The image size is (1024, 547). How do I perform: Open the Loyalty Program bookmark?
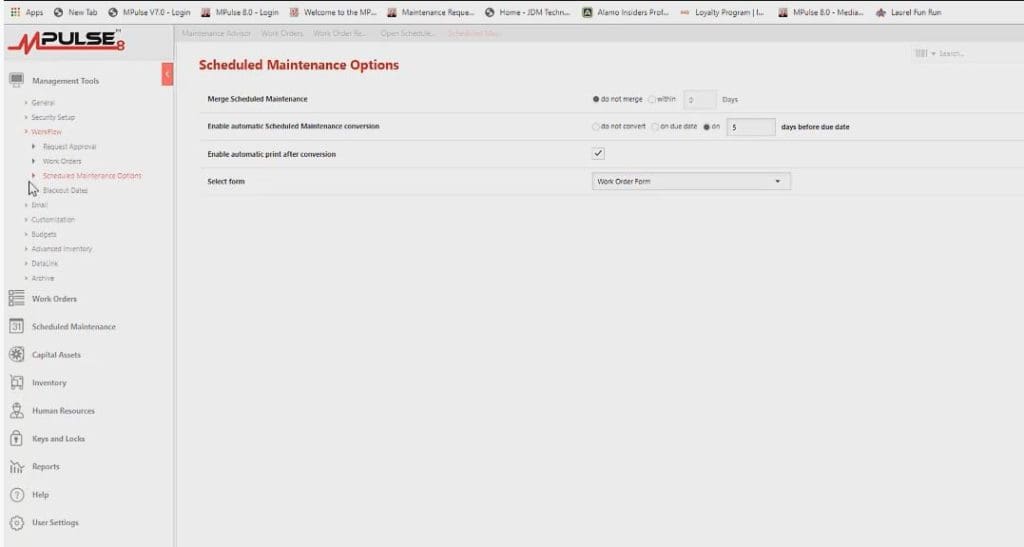pyautogui.click(x=722, y=12)
